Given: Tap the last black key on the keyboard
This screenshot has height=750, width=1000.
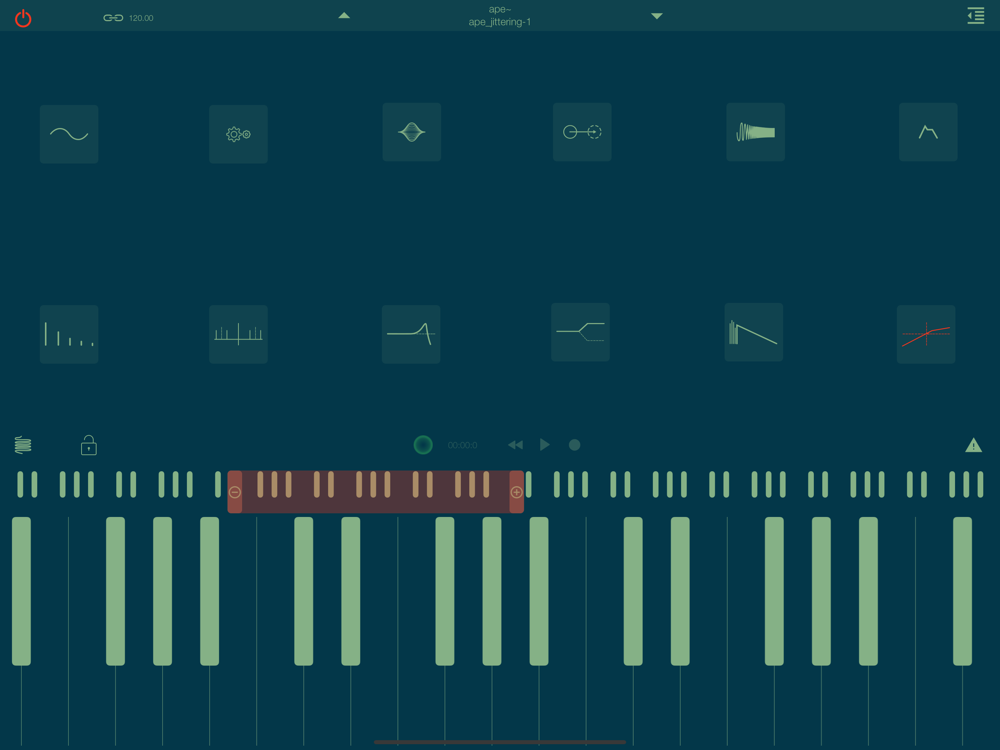Looking at the screenshot, I should [962, 591].
